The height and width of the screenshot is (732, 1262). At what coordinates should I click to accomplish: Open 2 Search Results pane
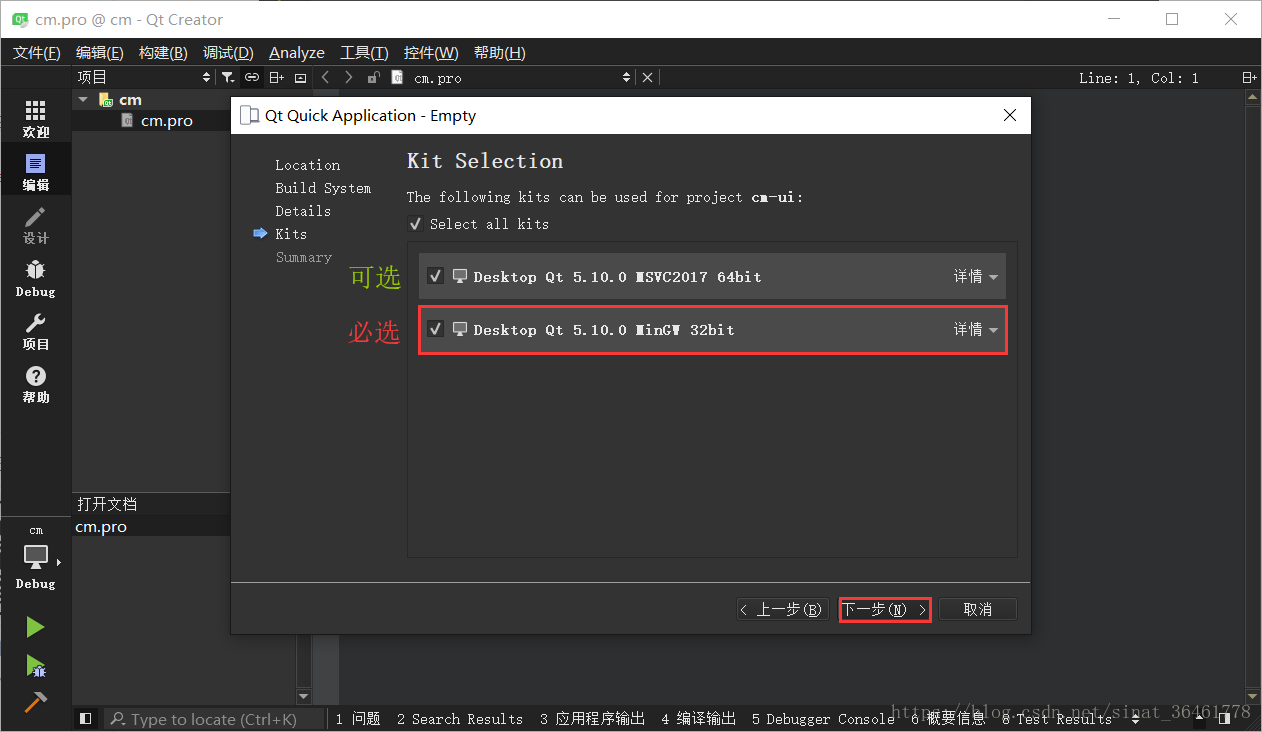[459, 718]
